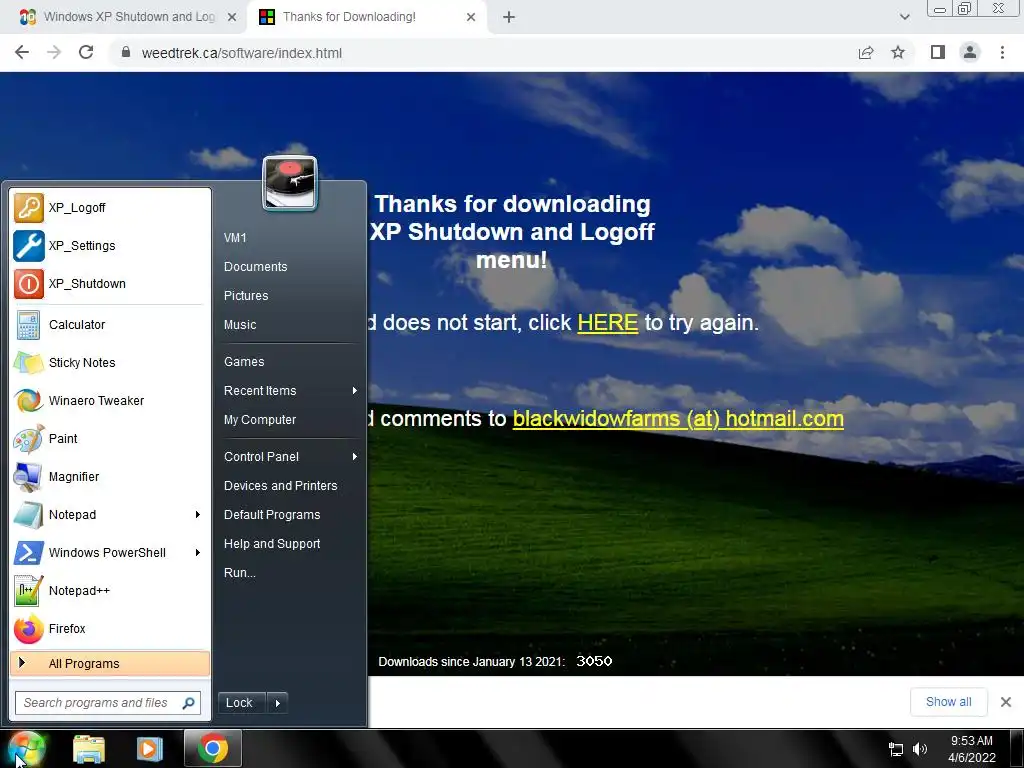The image size is (1024, 768).
Task: Open media player taskbar icon
Action: point(150,749)
